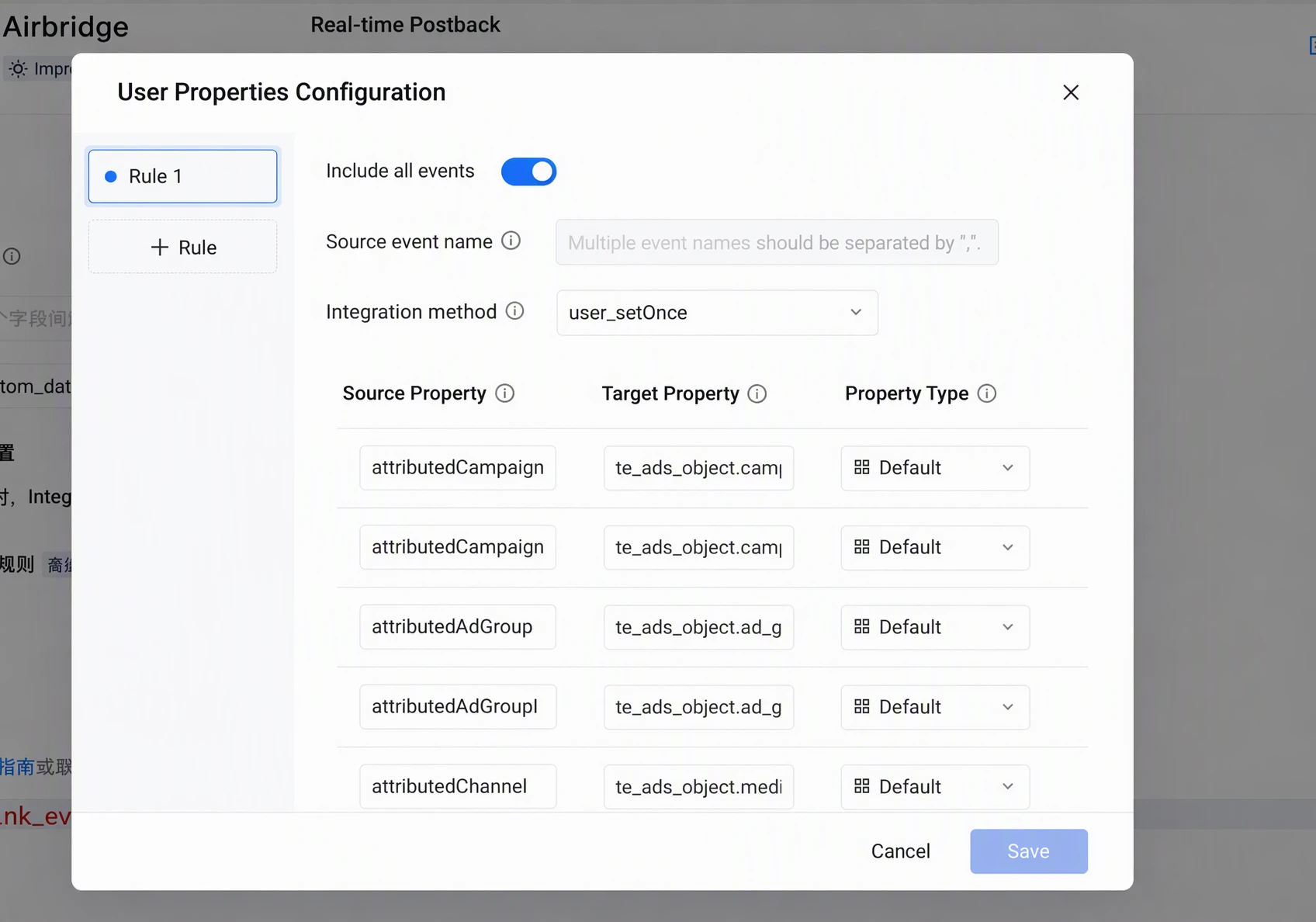Toggle the Include all events switch
This screenshot has width=1316, height=922.
click(x=528, y=172)
